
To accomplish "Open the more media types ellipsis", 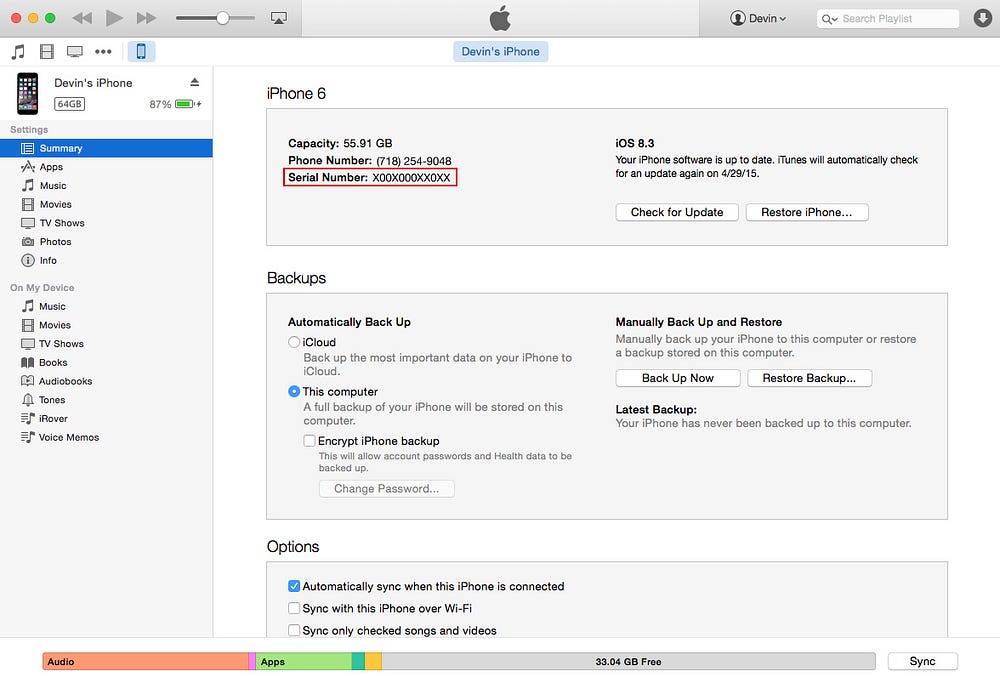I will coord(103,52).
